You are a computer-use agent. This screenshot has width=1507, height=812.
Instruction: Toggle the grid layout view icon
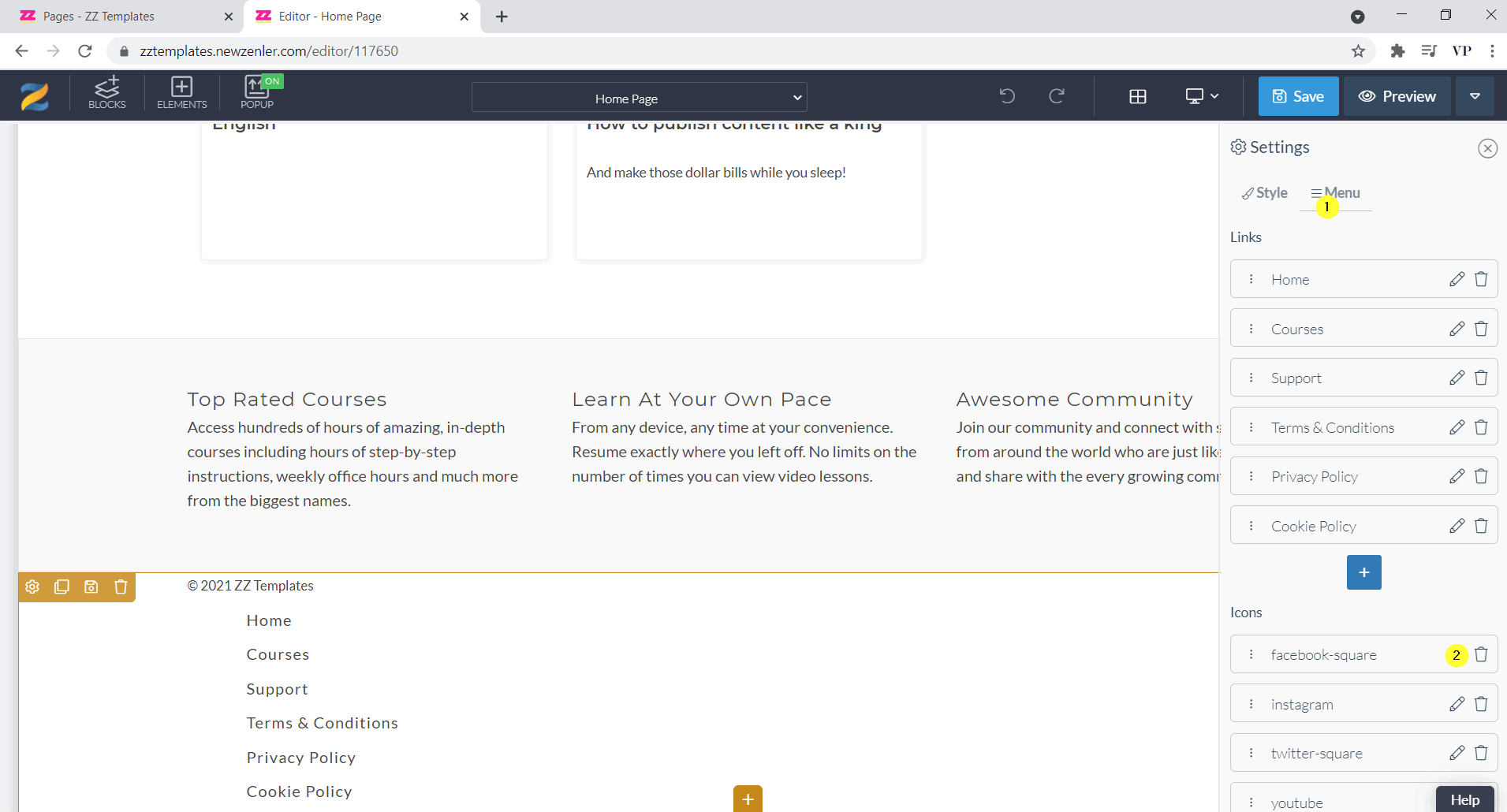pos(1137,96)
